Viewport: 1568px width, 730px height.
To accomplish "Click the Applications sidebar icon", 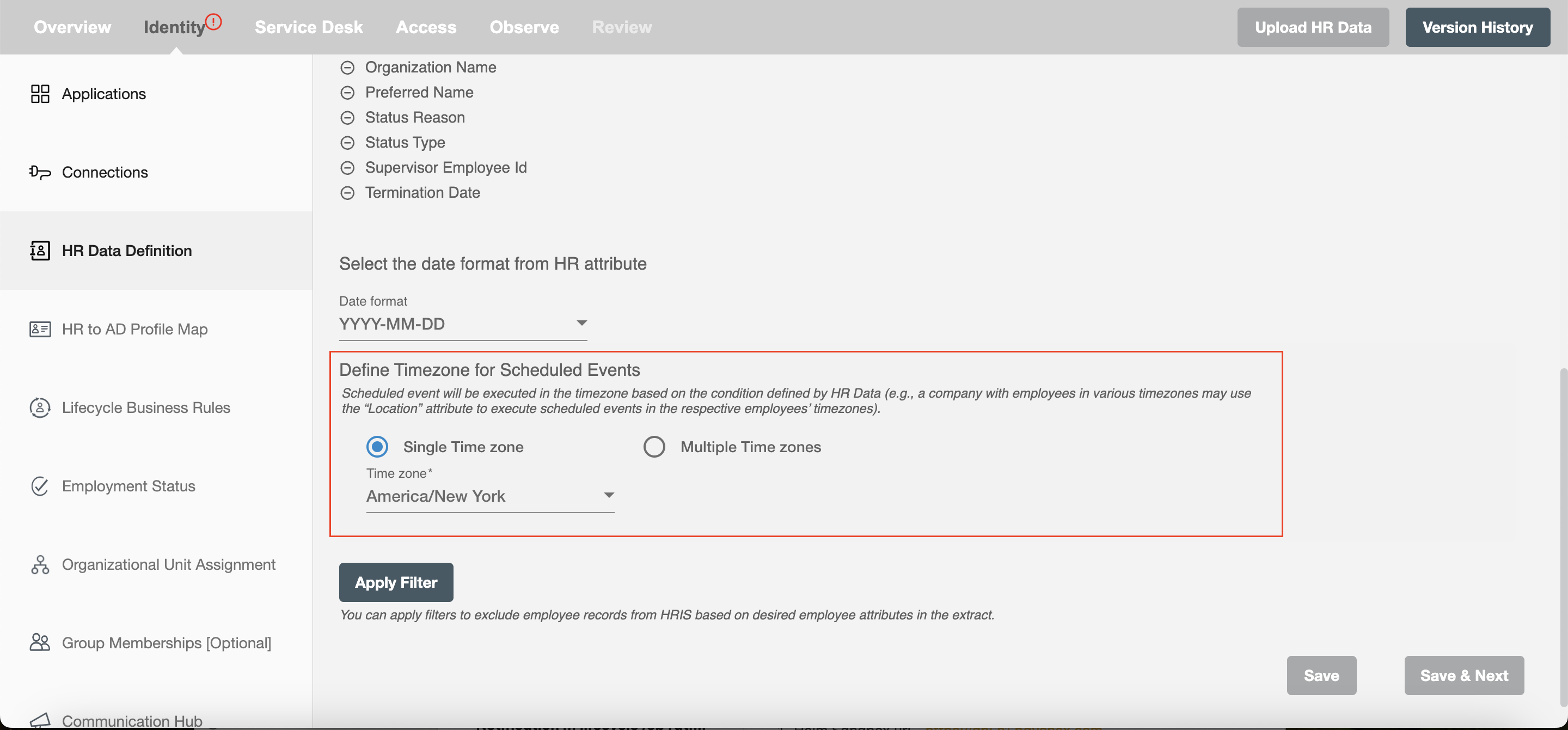I will coord(40,94).
